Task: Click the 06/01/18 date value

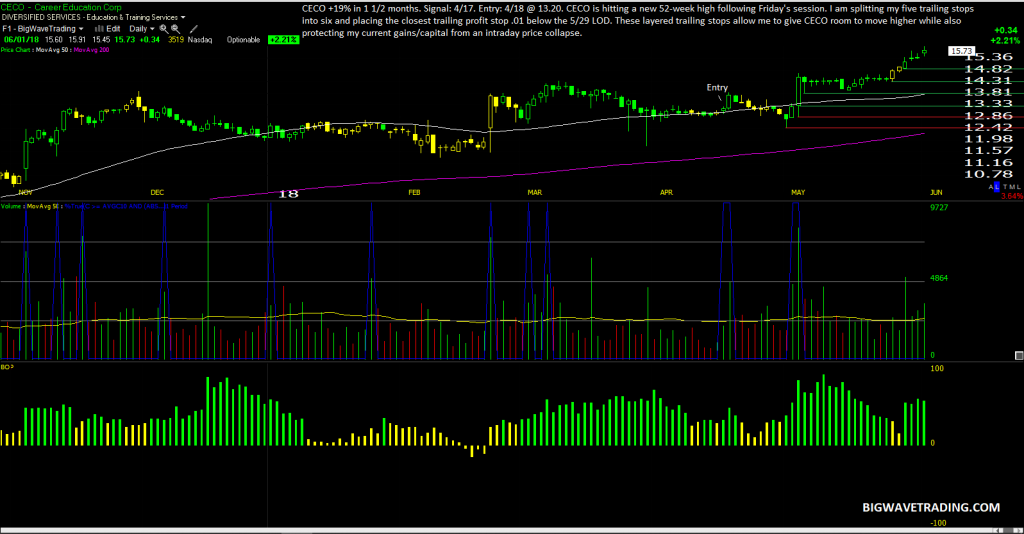Action: tap(22, 40)
